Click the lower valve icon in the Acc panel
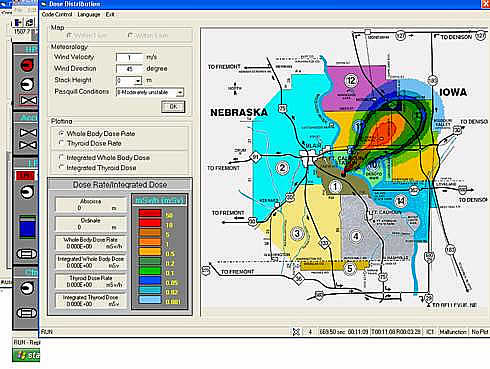Viewport: 490px width, 369px height. point(28,145)
